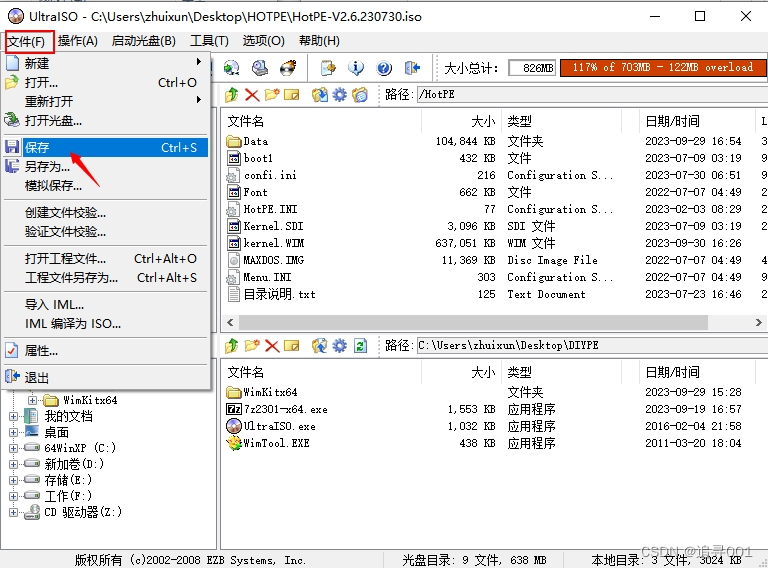This screenshot has height=568, width=768.
Task: Create new folder in the local pane
Action: pos(252,346)
